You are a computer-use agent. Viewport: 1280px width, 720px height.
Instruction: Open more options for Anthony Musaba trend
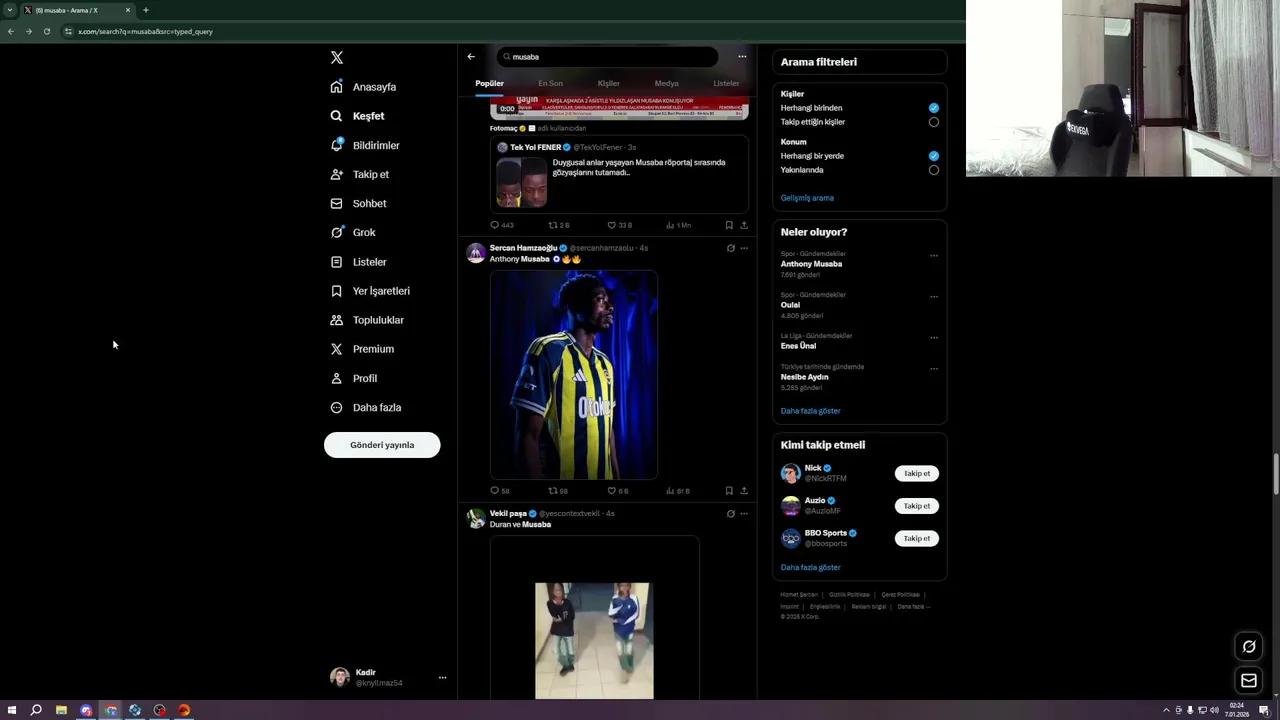pyautogui.click(x=934, y=256)
